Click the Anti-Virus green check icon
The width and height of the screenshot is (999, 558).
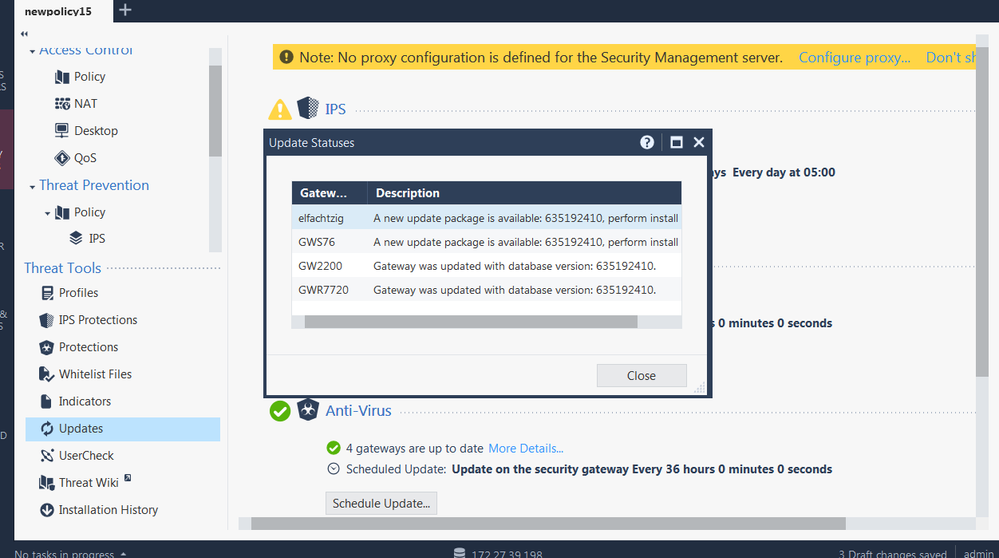pyautogui.click(x=280, y=411)
